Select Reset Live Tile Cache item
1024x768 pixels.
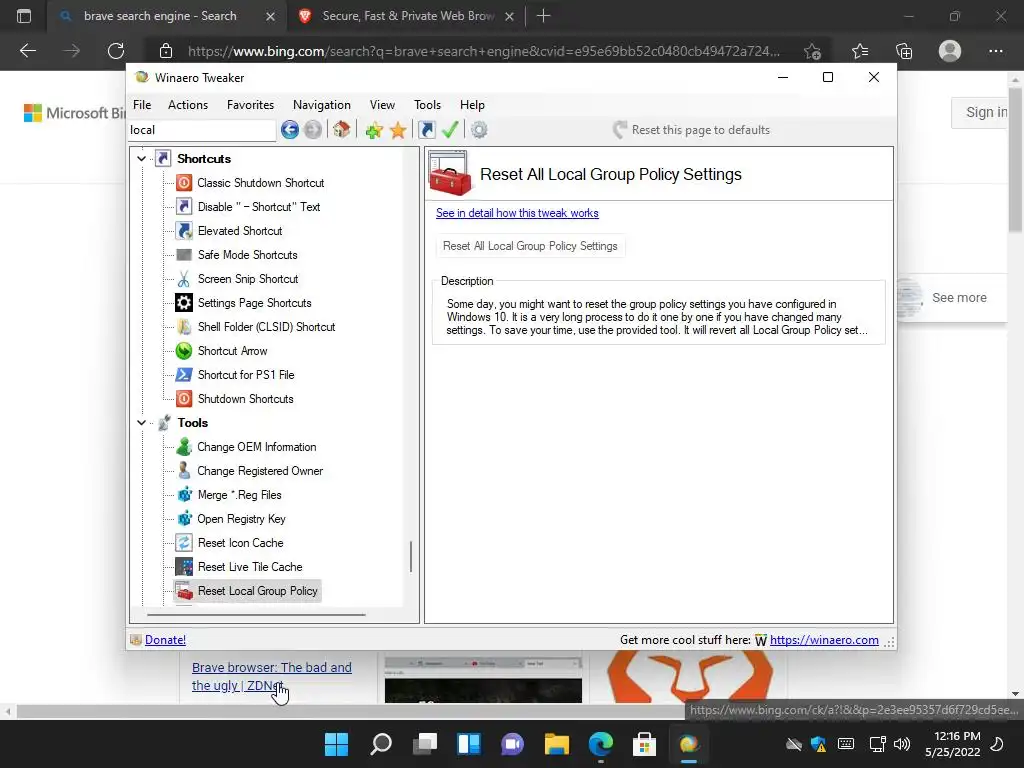point(250,567)
